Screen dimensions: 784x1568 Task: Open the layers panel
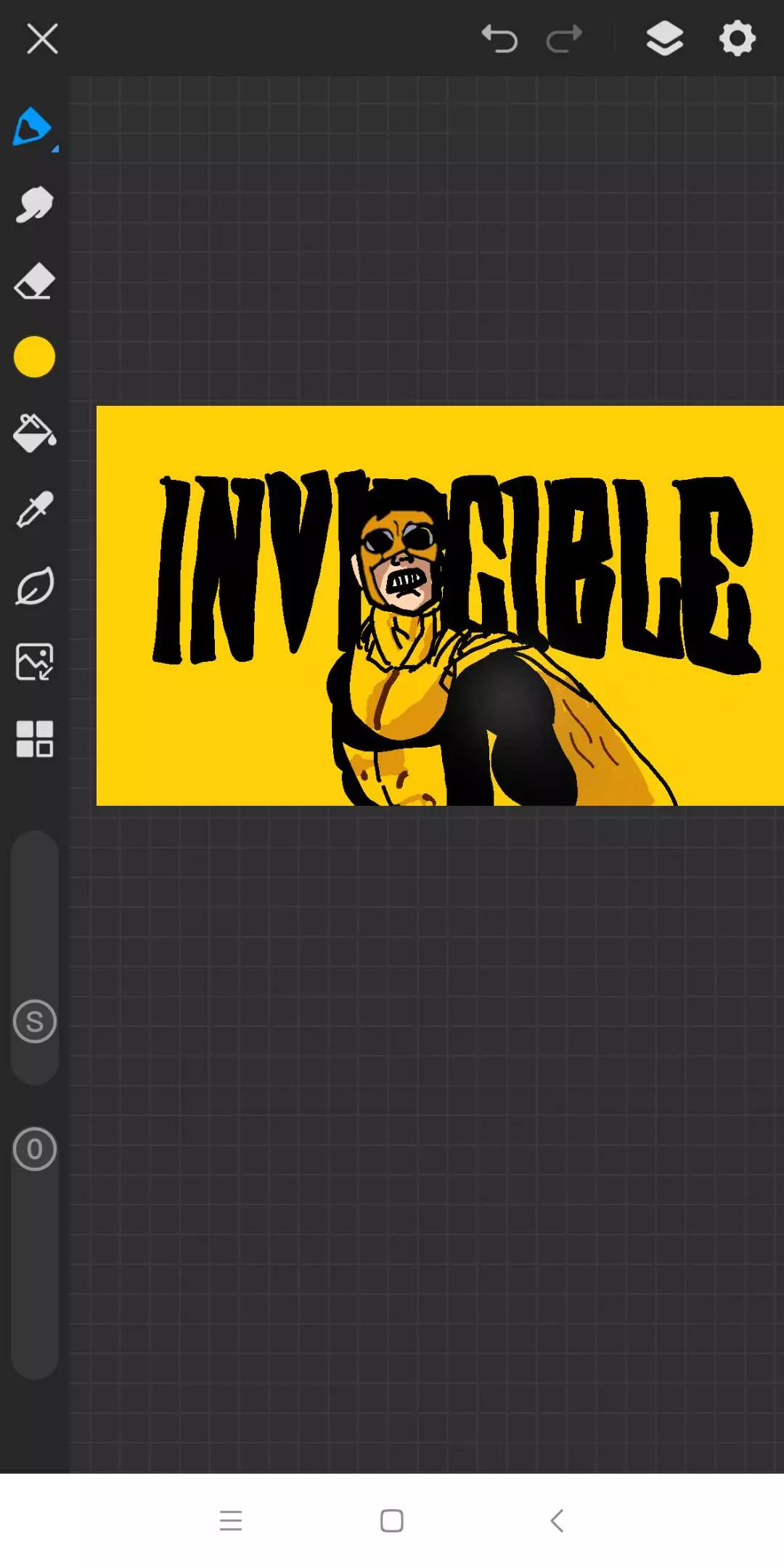(665, 38)
